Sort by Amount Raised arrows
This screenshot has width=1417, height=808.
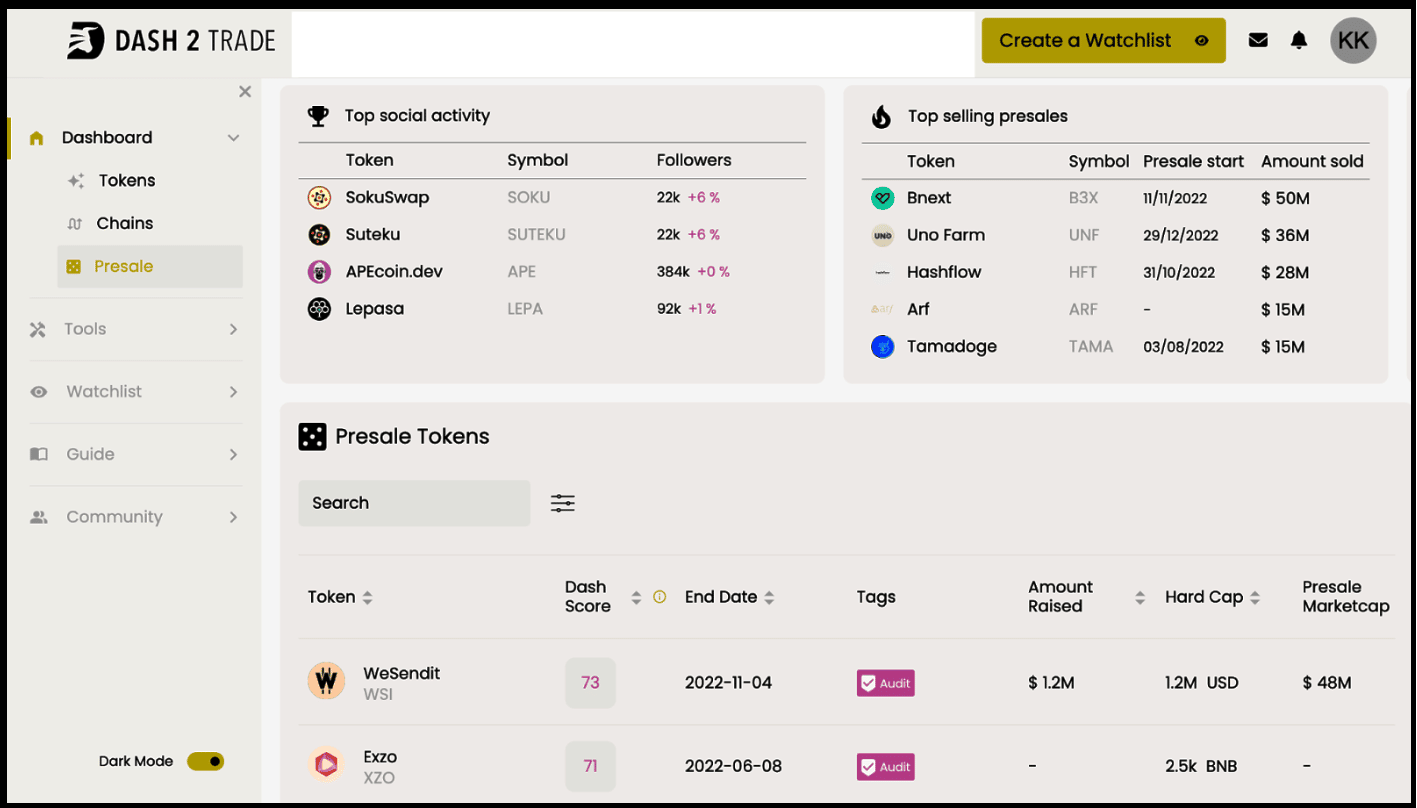click(x=1139, y=597)
